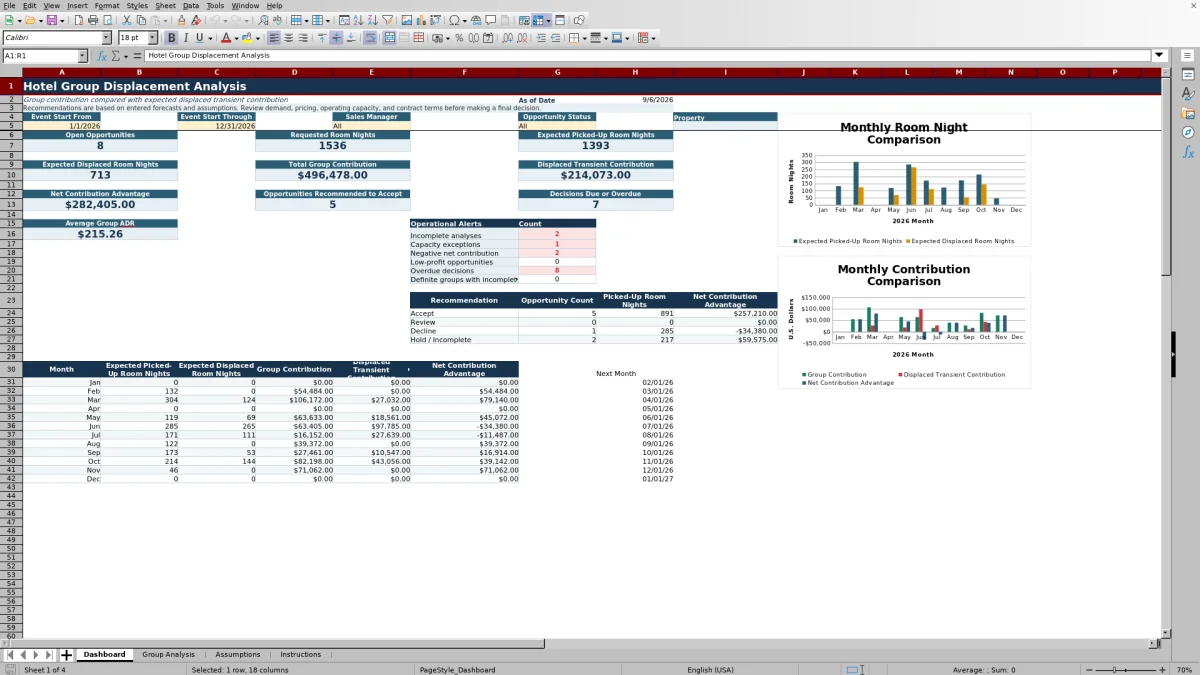Switch to the Group Analysis sheet tab
The width and height of the screenshot is (1200, 675).
coord(168,655)
